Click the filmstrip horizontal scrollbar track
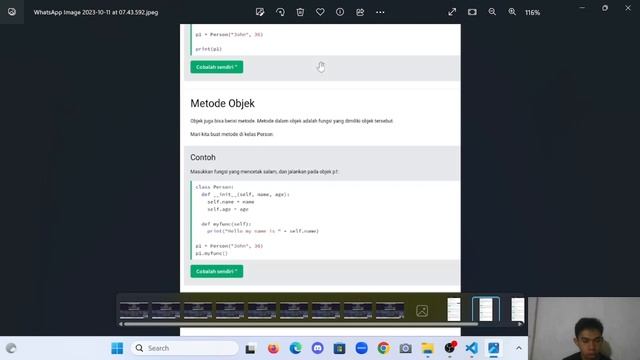Screen dimensions: 640x360 (x=301, y=324)
